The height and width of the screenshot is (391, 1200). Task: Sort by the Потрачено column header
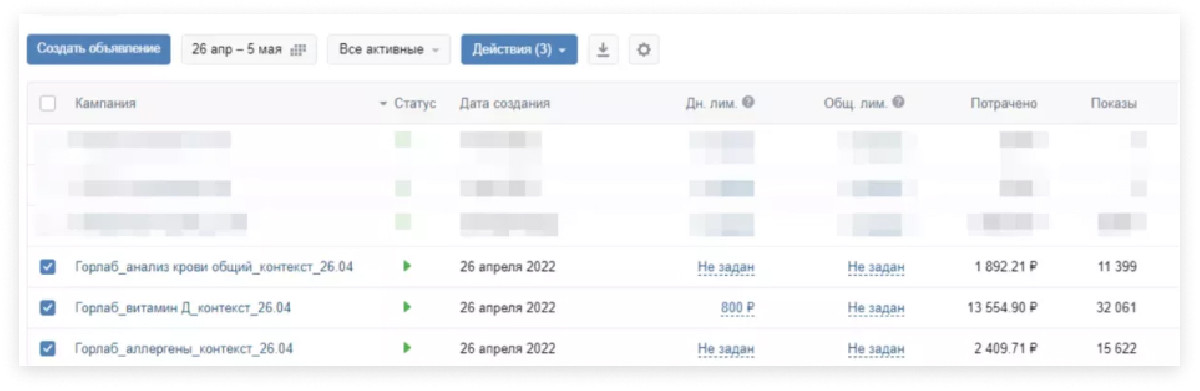tap(1003, 103)
